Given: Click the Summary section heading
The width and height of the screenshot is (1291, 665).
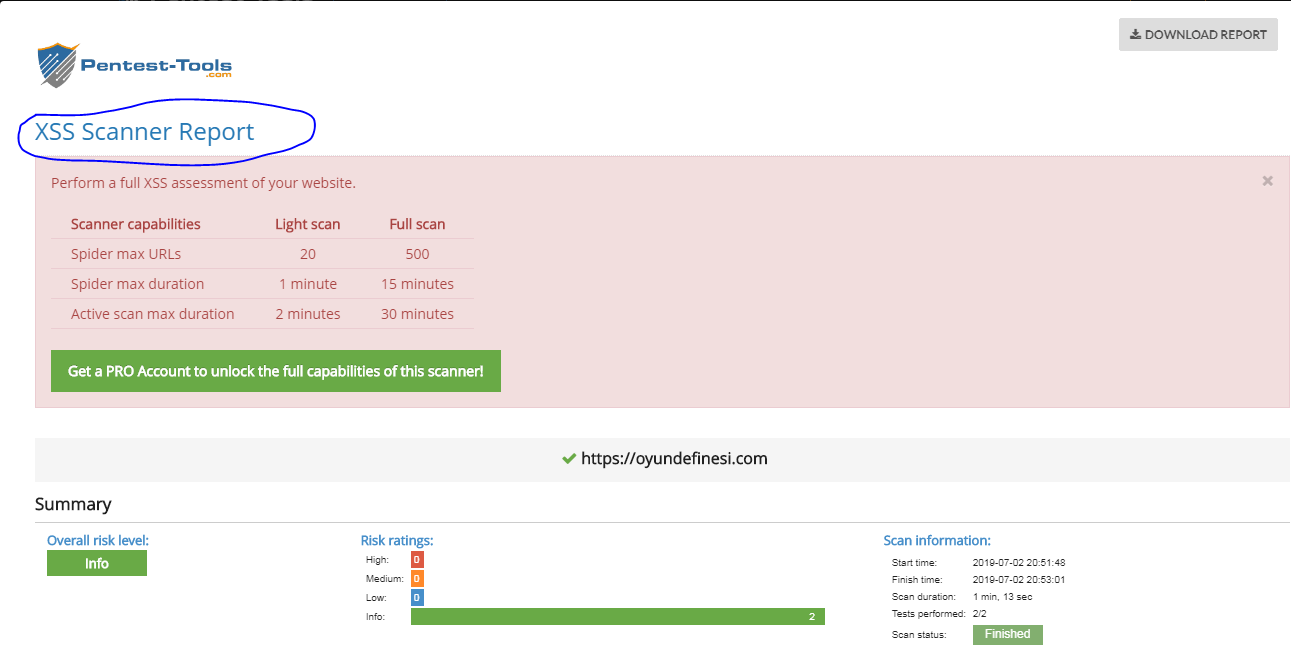Looking at the screenshot, I should 73,504.
